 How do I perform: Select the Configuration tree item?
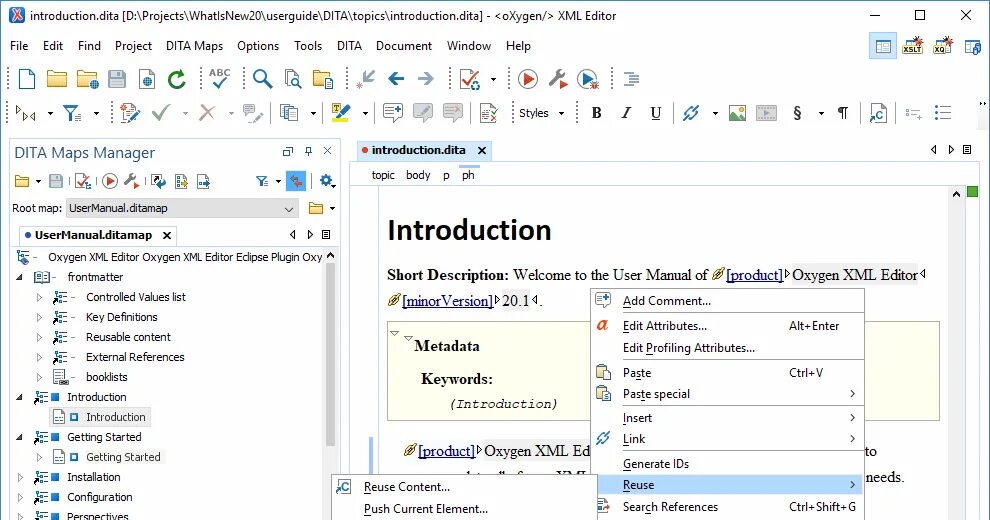(x=100, y=497)
